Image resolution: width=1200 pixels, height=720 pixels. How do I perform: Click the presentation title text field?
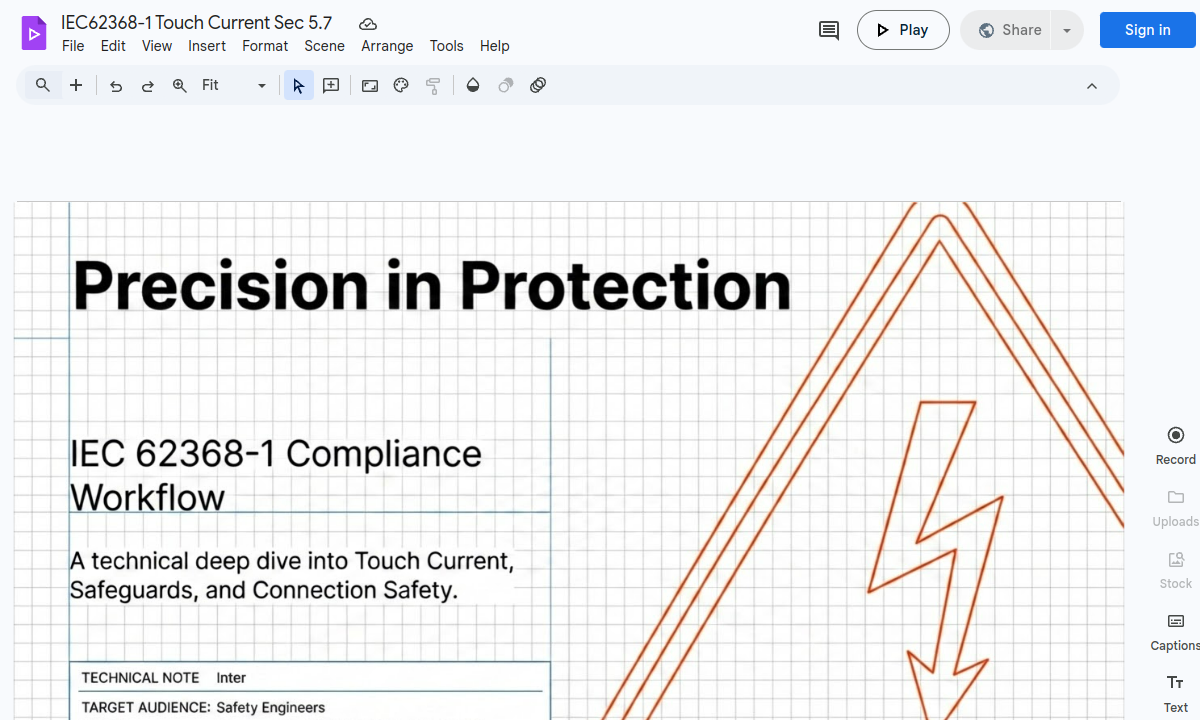(197, 22)
